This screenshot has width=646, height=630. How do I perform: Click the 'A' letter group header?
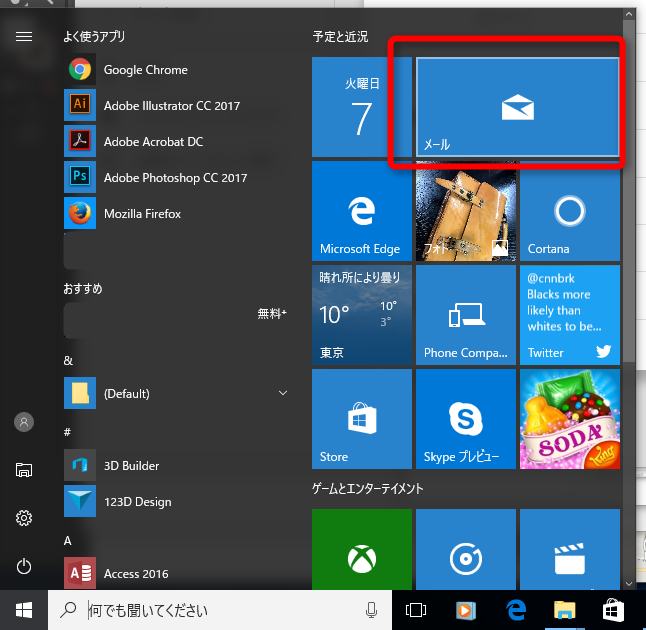(68, 541)
